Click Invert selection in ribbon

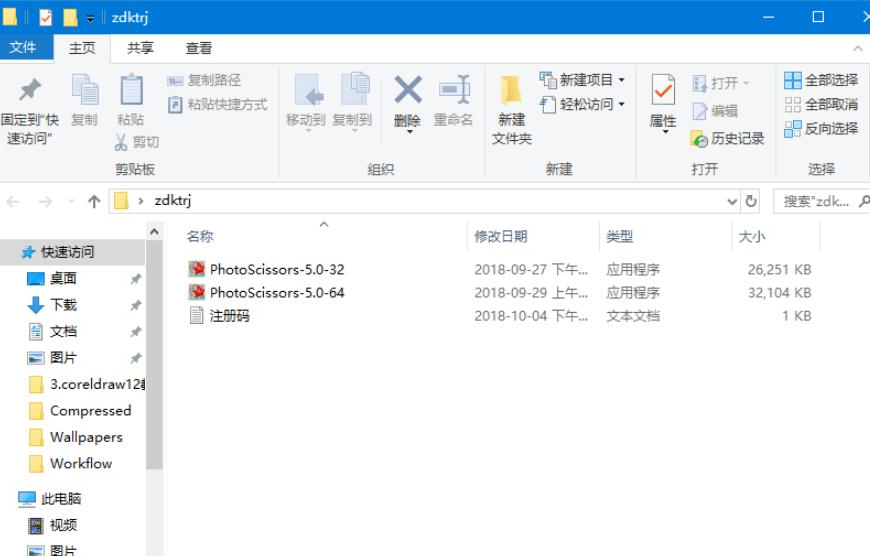[821, 129]
